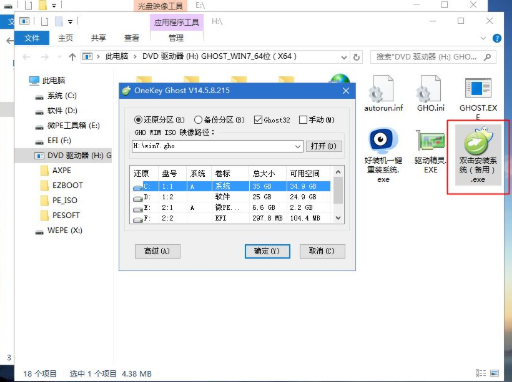Click 光盘映像工具 tab in background E:\ window
This screenshot has height=382, width=512.
pyautogui.click(x=160, y=6)
